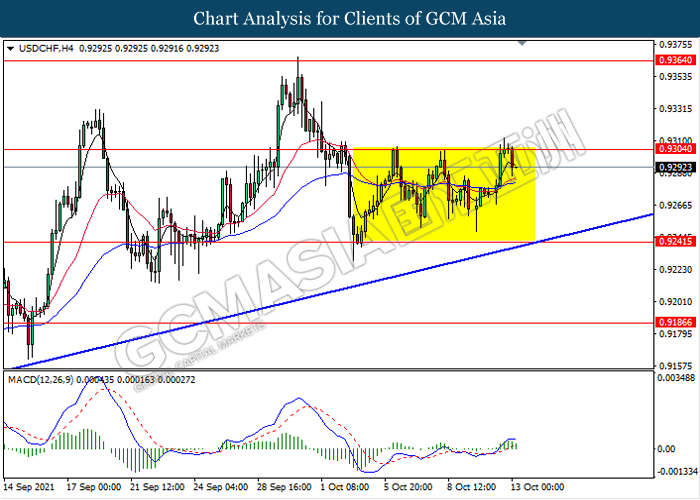Image resolution: width=700 pixels, height=500 pixels.
Task: Select the 0.91866 support price label
Action: pyautogui.click(x=675, y=322)
